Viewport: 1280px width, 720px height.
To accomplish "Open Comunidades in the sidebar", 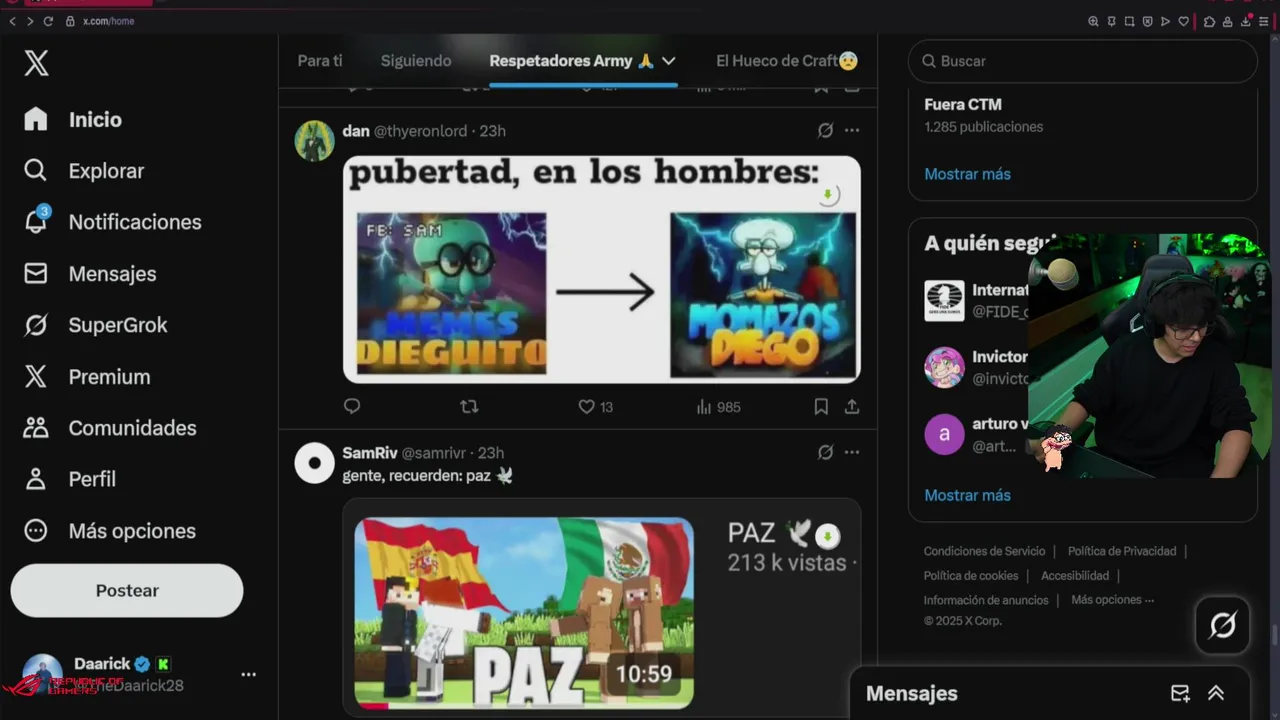I will pos(110,428).
